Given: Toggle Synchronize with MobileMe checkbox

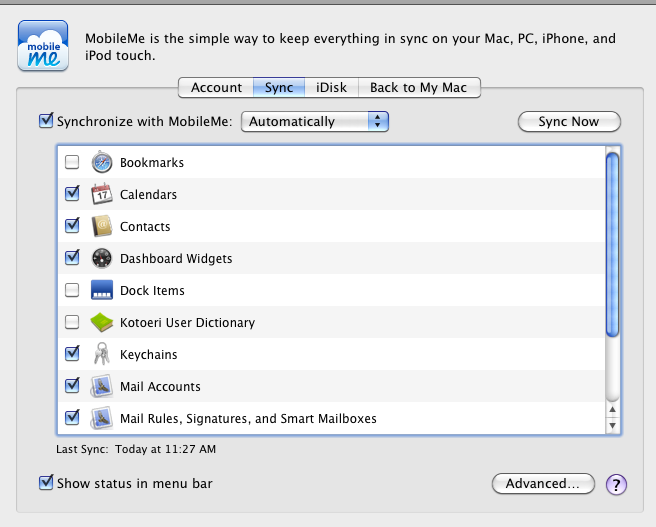Looking at the screenshot, I should tap(46, 120).
